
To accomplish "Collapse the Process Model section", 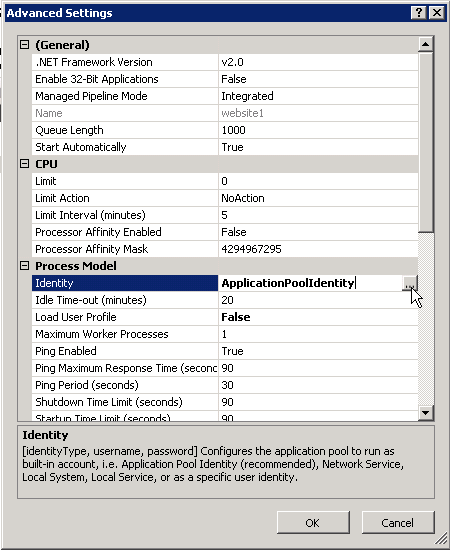I will (x=24, y=266).
